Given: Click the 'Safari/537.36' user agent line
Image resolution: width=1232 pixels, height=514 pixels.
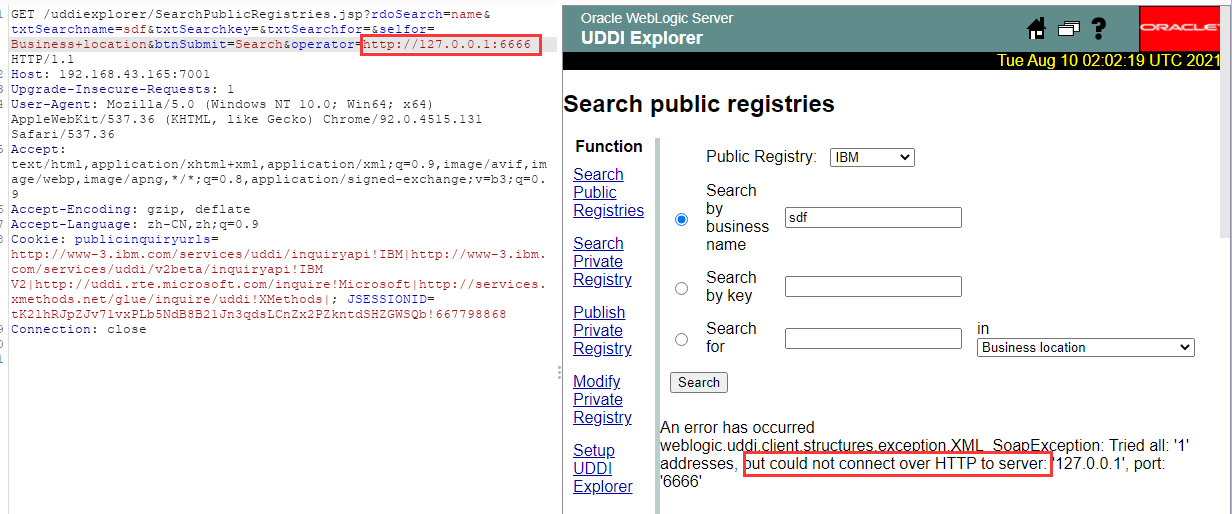Looking at the screenshot, I should tap(62, 134).
